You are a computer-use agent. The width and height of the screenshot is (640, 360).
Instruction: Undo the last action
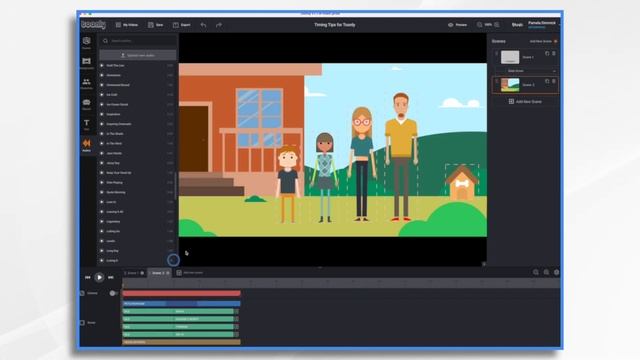pos(203,25)
